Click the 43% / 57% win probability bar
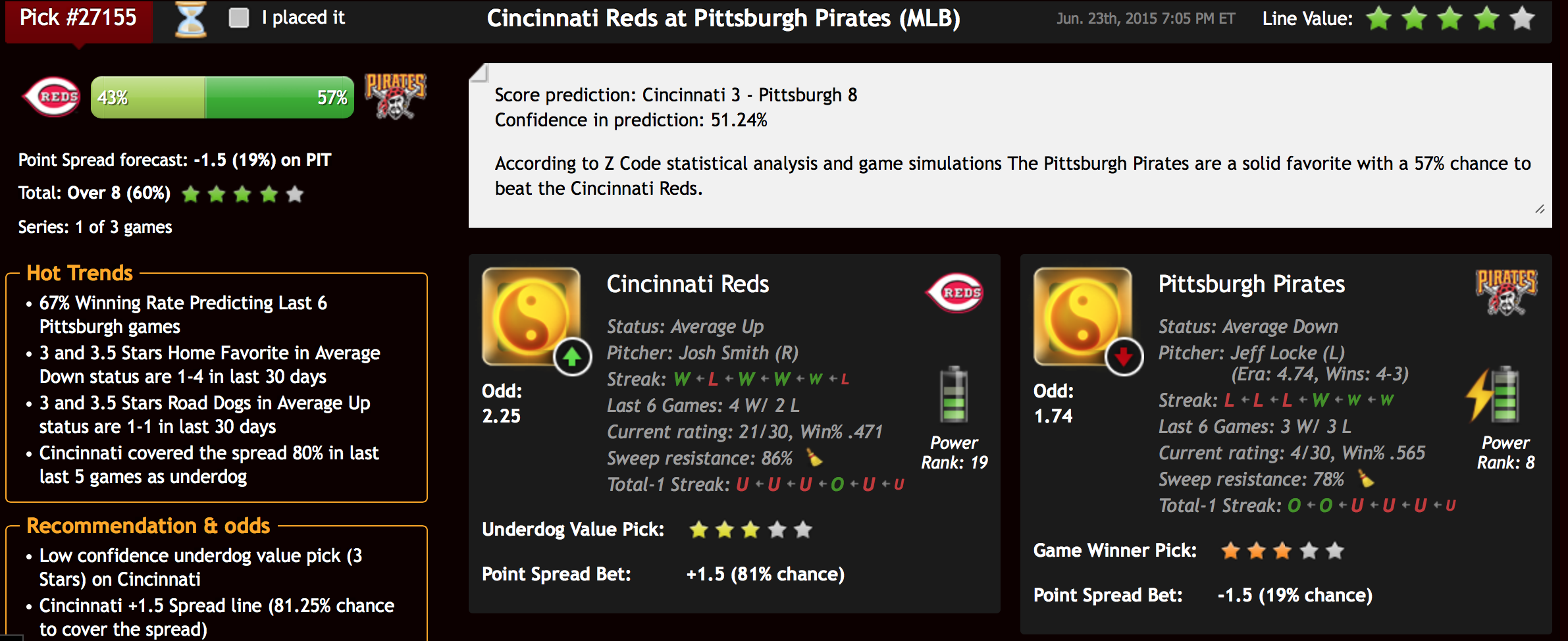 pos(222,97)
